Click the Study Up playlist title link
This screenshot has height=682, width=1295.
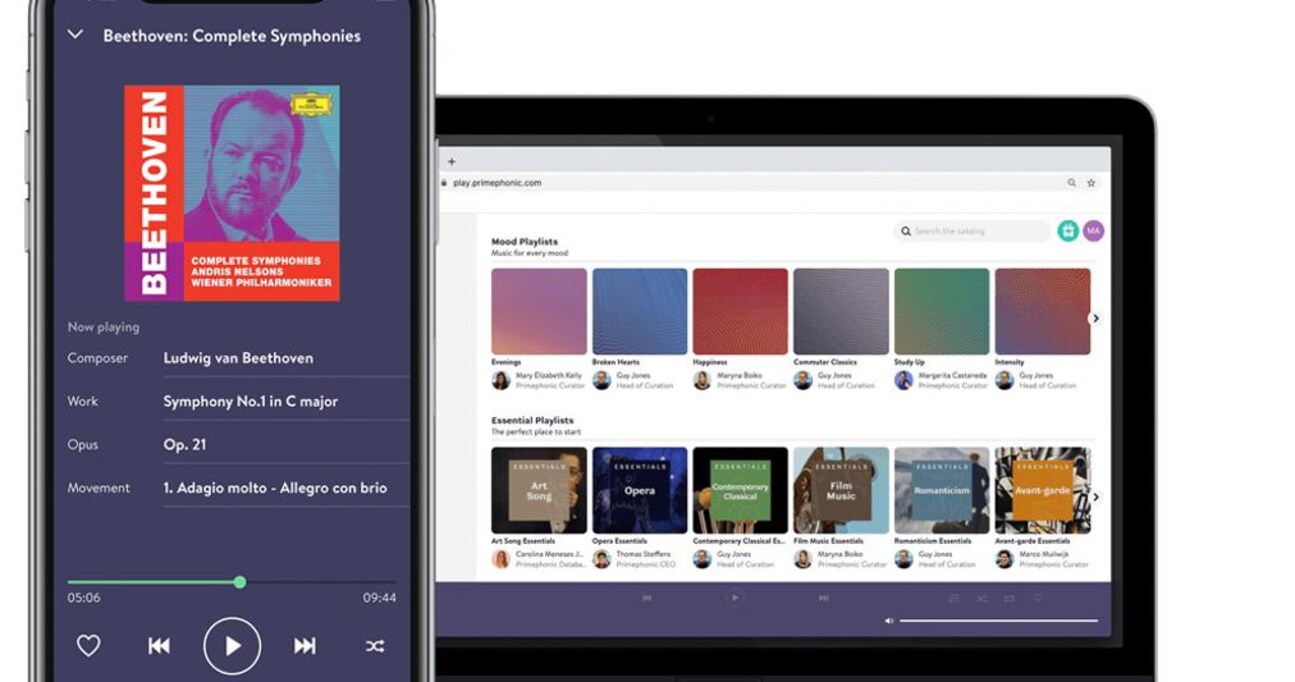909,362
